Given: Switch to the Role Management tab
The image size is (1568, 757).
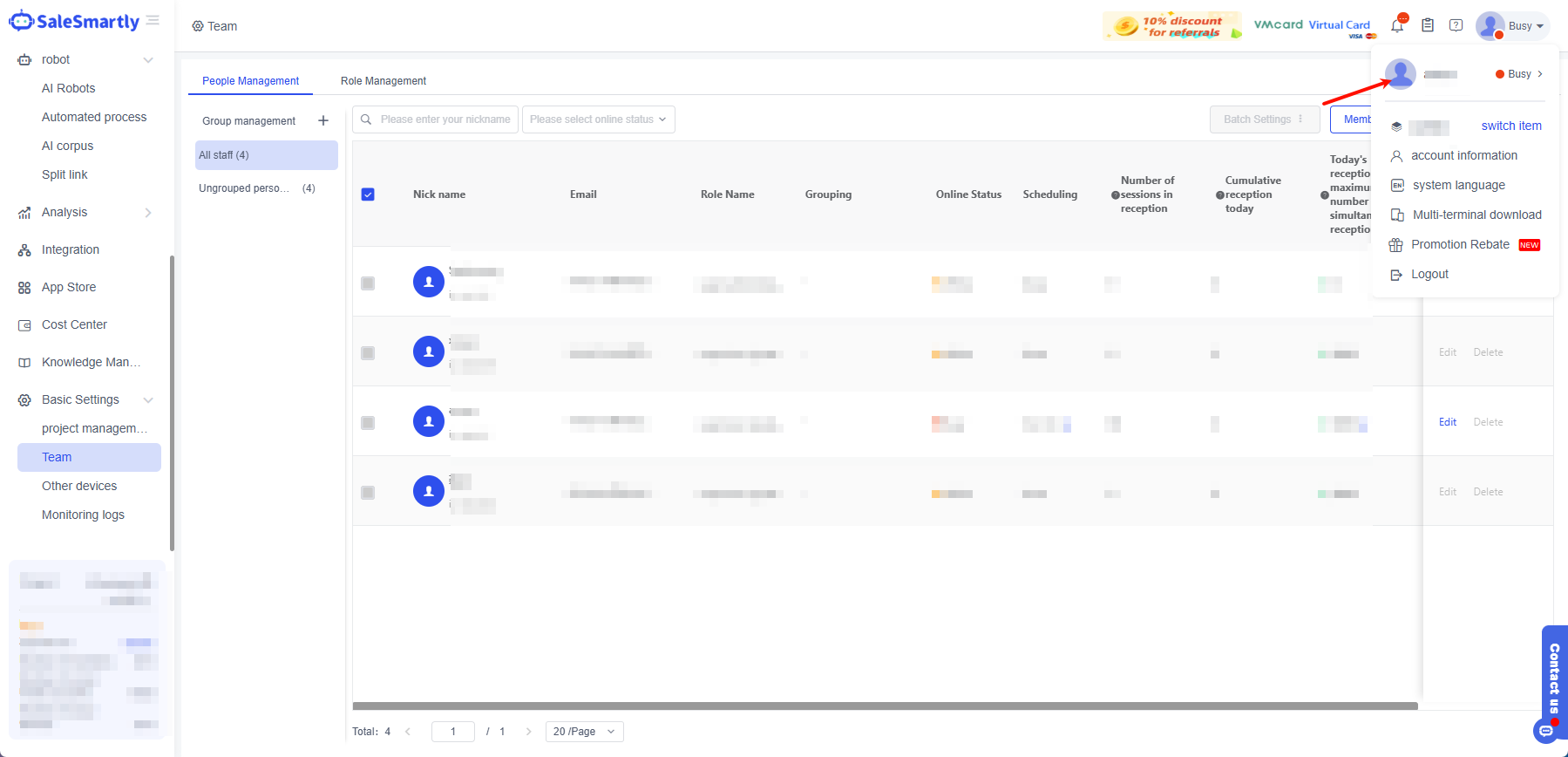Looking at the screenshot, I should click(x=384, y=81).
